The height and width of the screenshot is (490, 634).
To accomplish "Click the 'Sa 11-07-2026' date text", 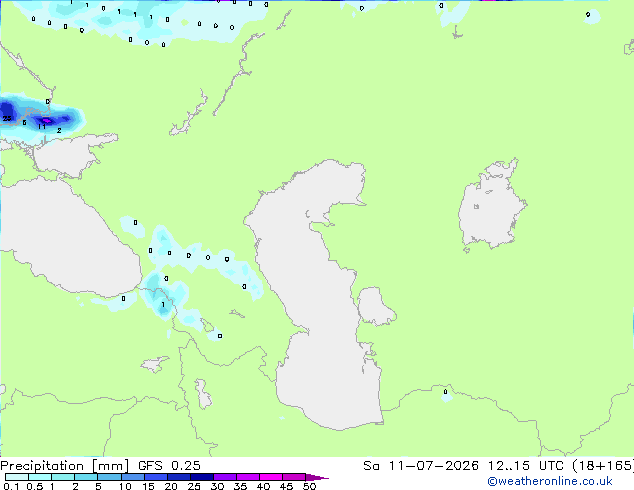I will 421,466.
